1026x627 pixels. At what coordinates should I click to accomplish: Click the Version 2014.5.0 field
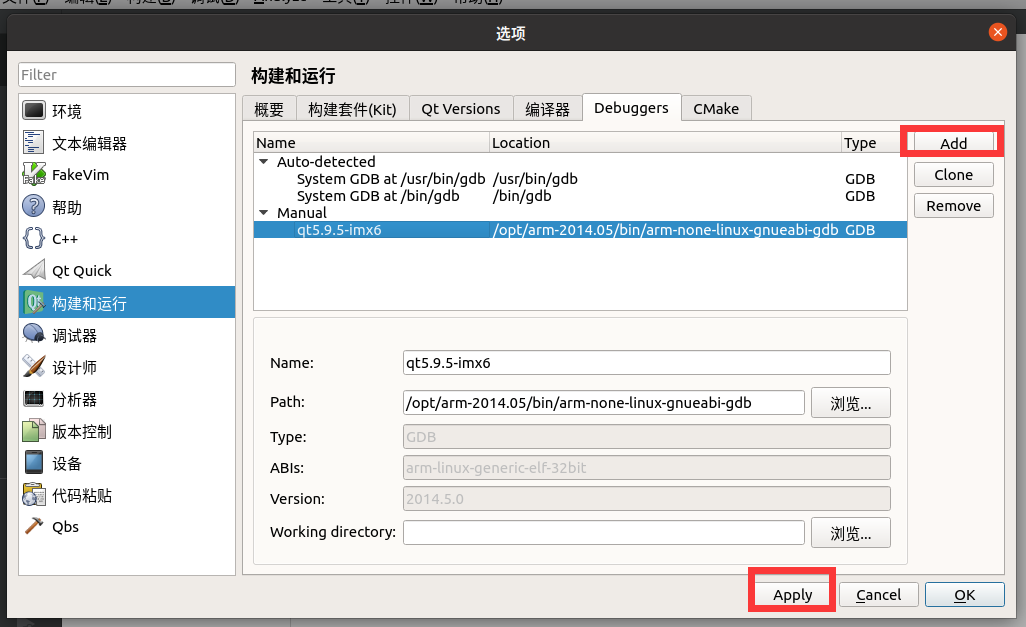click(x=646, y=499)
